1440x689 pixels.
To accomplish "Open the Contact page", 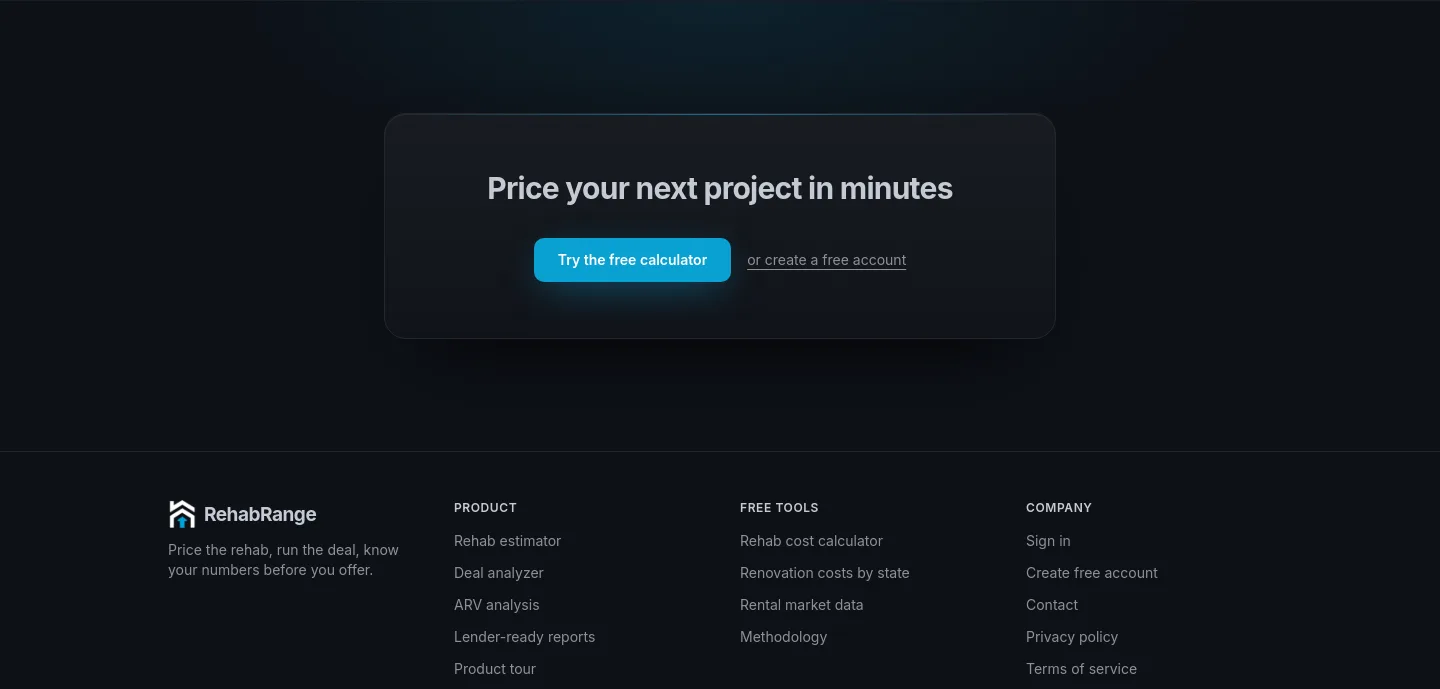I will click(1052, 605).
